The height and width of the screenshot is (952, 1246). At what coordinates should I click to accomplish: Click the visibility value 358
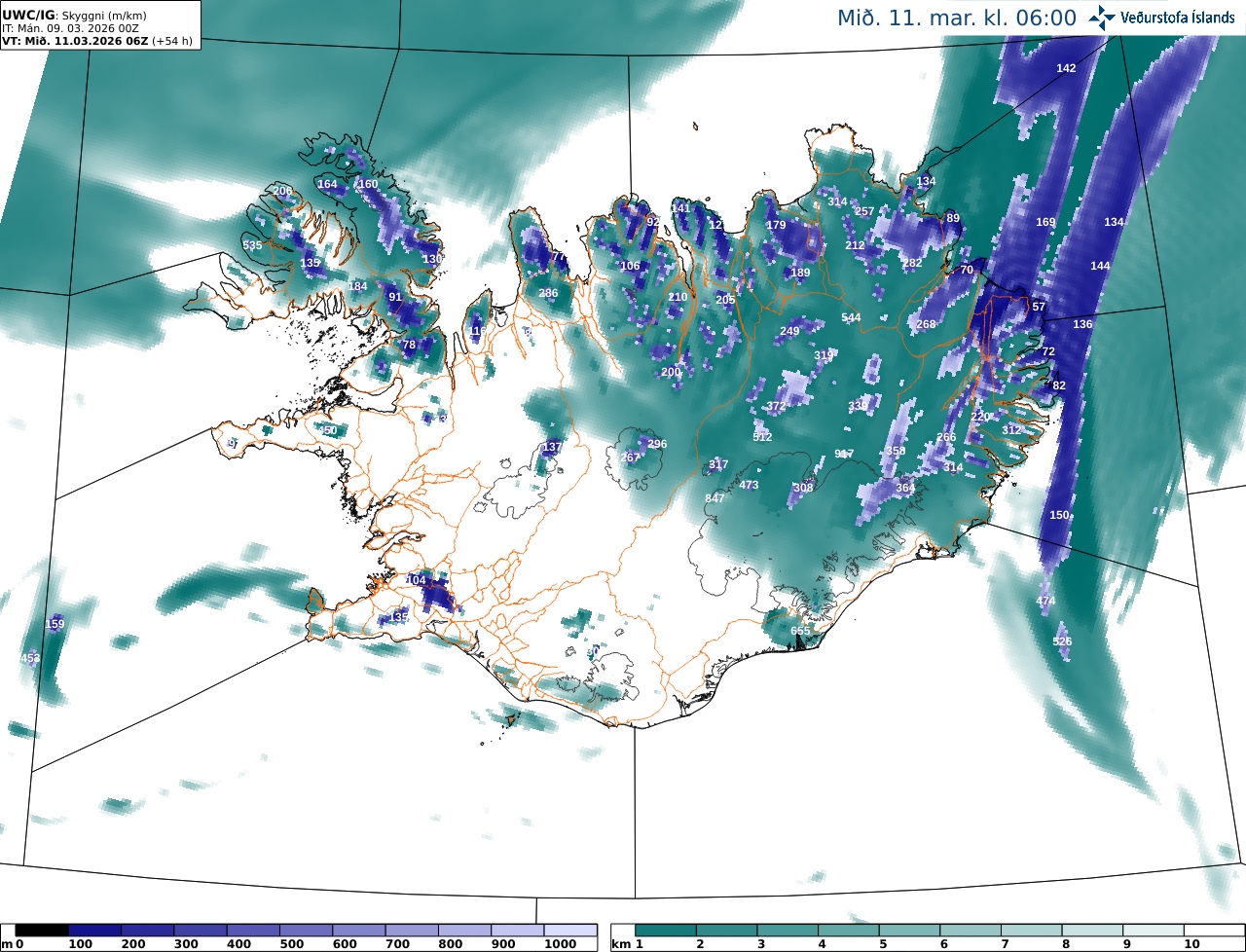[896, 451]
